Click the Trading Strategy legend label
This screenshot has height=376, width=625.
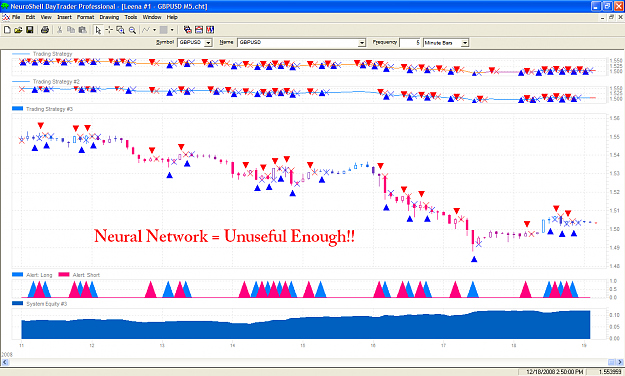52,54
